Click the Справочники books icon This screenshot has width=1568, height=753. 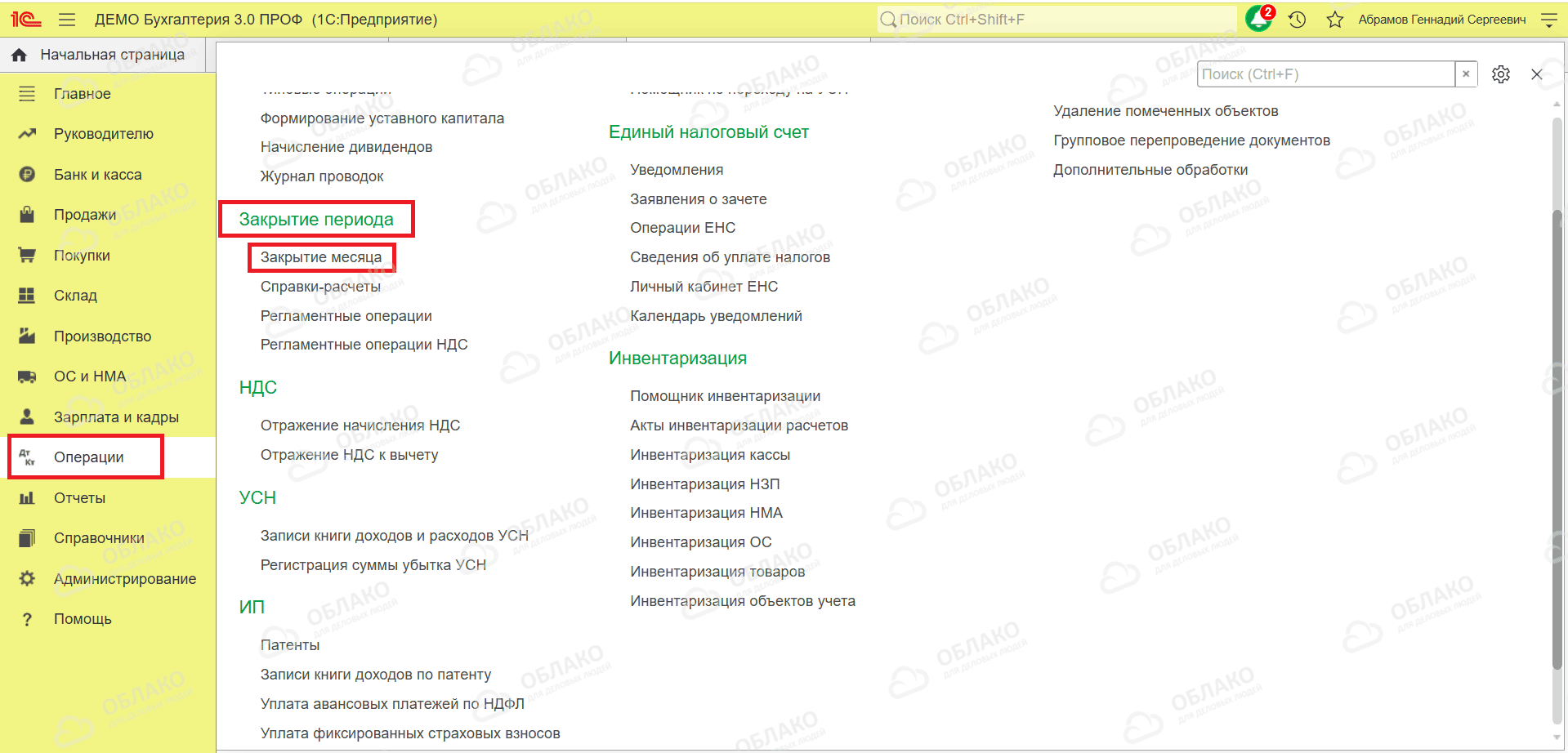pyautogui.click(x=27, y=538)
